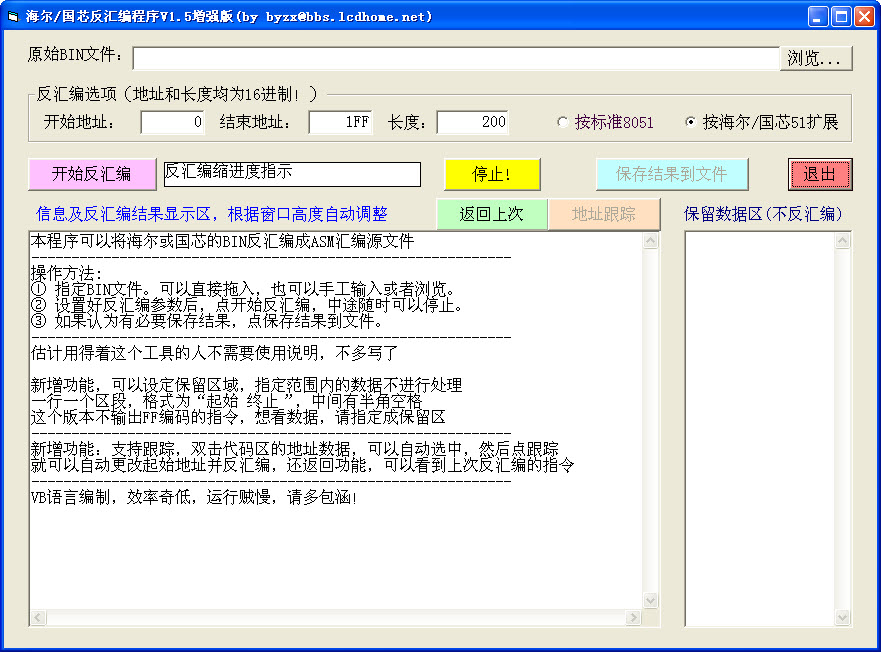
Task: Click the 保存结果到文件 button
Action: click(672, 174)
